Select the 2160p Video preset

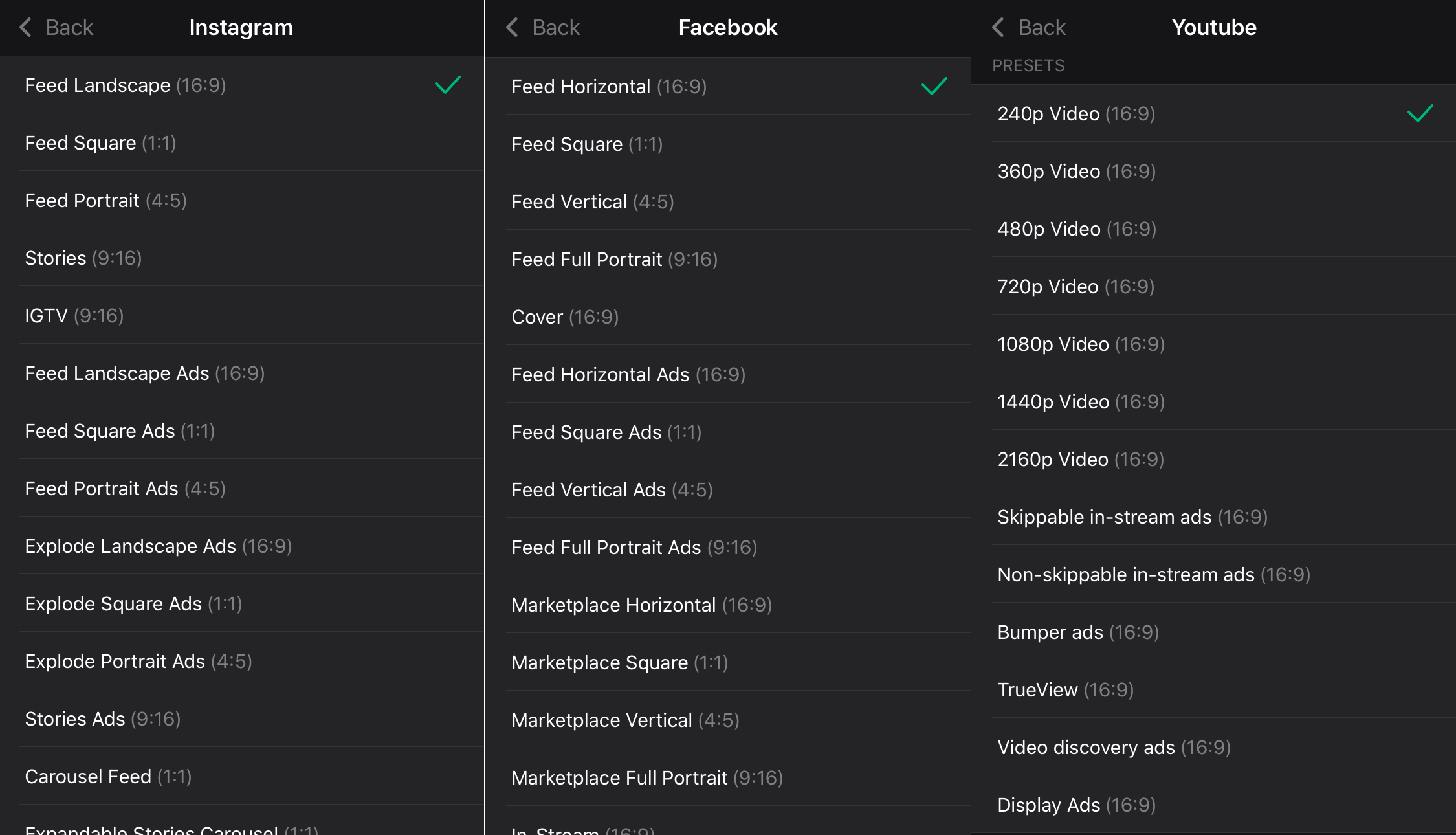[1080, 459]
